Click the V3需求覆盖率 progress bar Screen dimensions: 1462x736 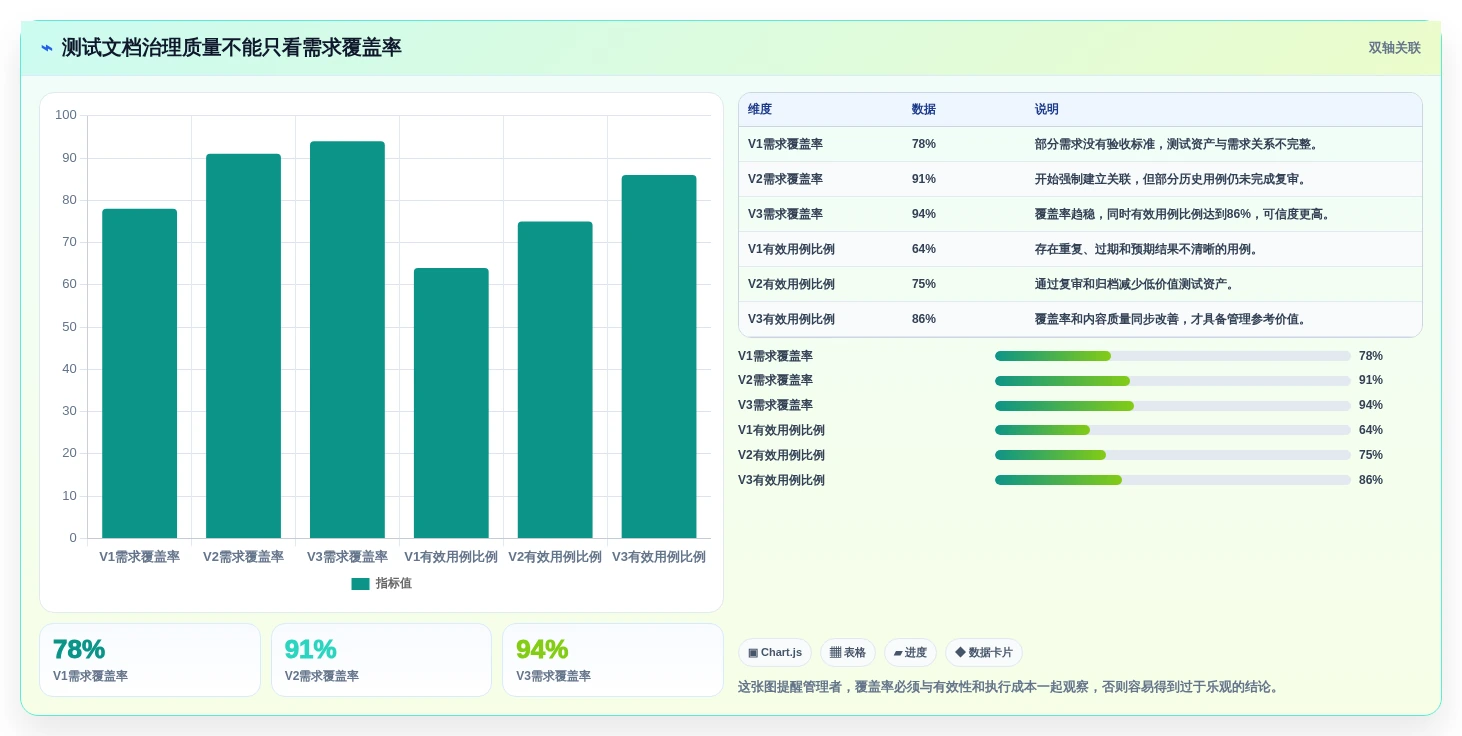coord(1173,406)
